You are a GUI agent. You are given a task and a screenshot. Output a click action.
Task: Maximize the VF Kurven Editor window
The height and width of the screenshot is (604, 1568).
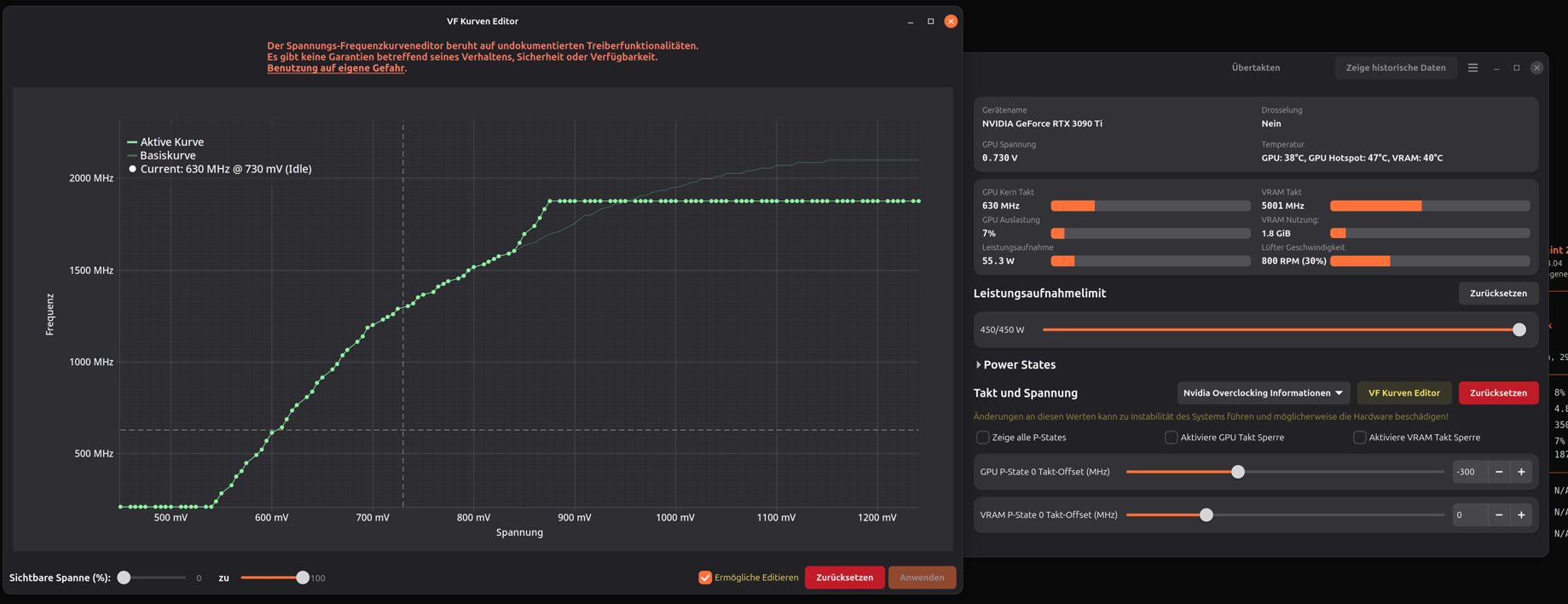[930, 21]
